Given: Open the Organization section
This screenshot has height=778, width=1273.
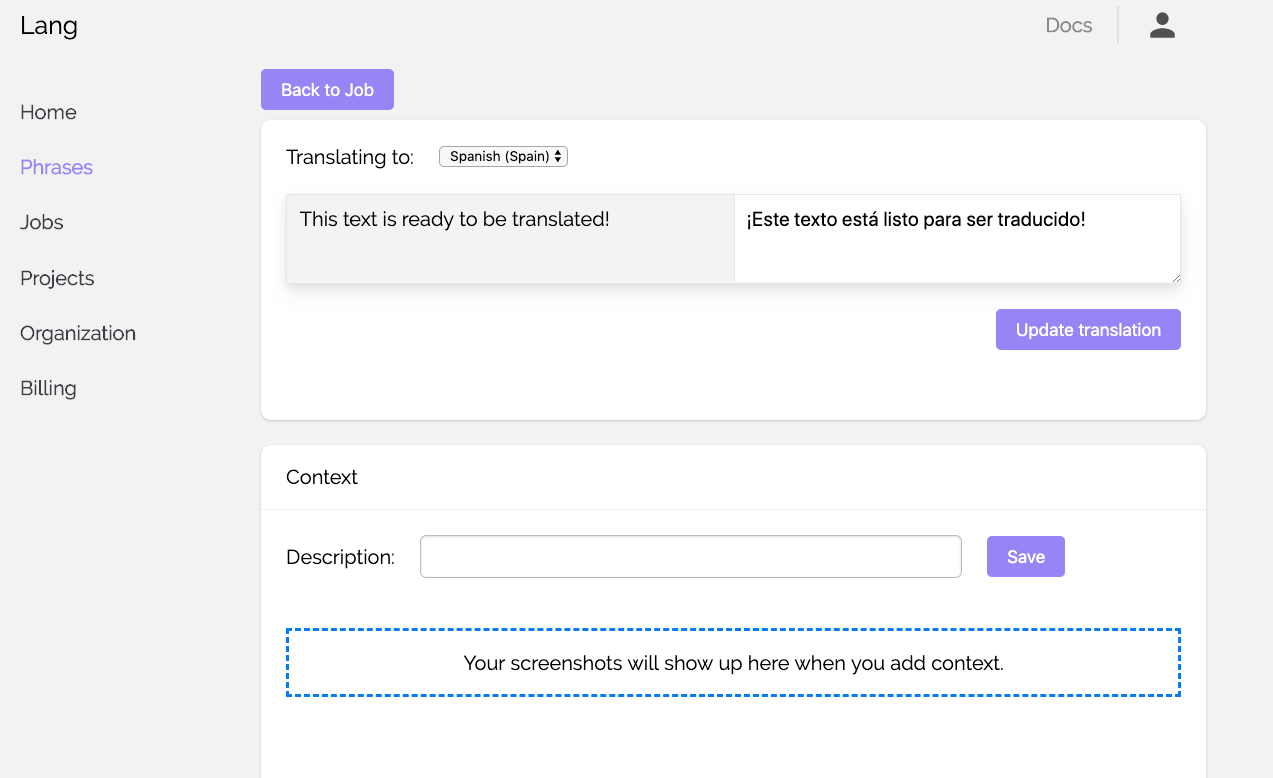Looking at the screenshot, I should click(78, 333).
